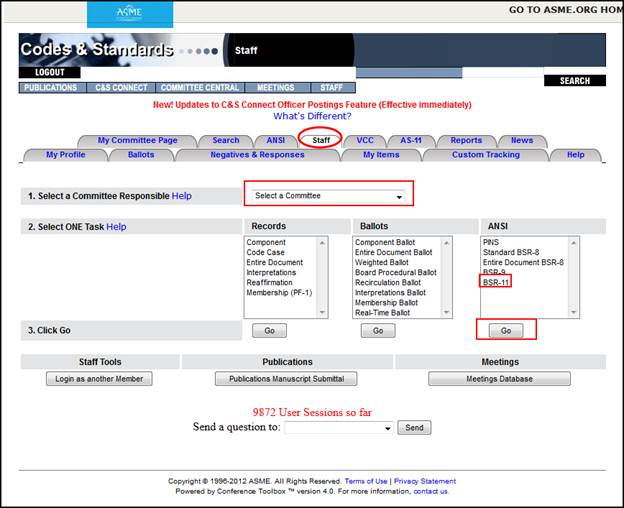
Task: Select Recirculation Ballot option
Action: point(388,282)
